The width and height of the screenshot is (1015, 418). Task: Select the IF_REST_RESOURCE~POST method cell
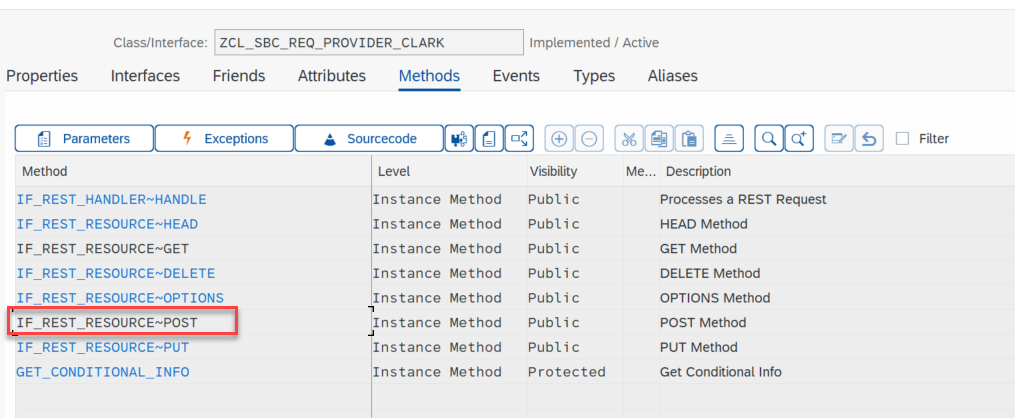pyautogui.click(x=192, y=322)
